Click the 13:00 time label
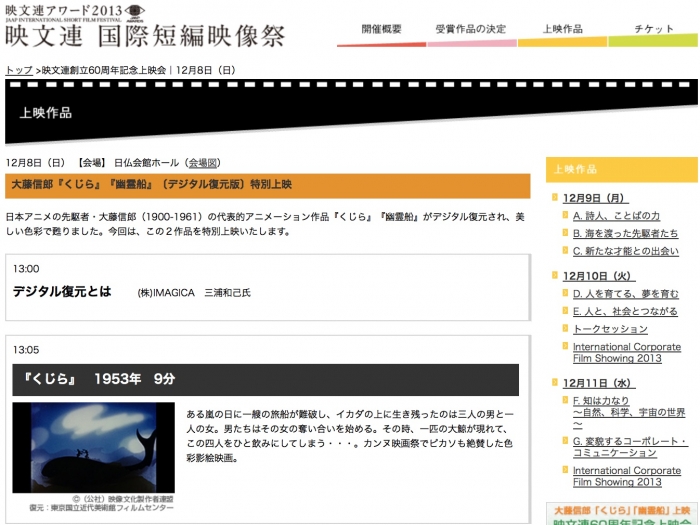700x525 pixels. tap(26, 269)
